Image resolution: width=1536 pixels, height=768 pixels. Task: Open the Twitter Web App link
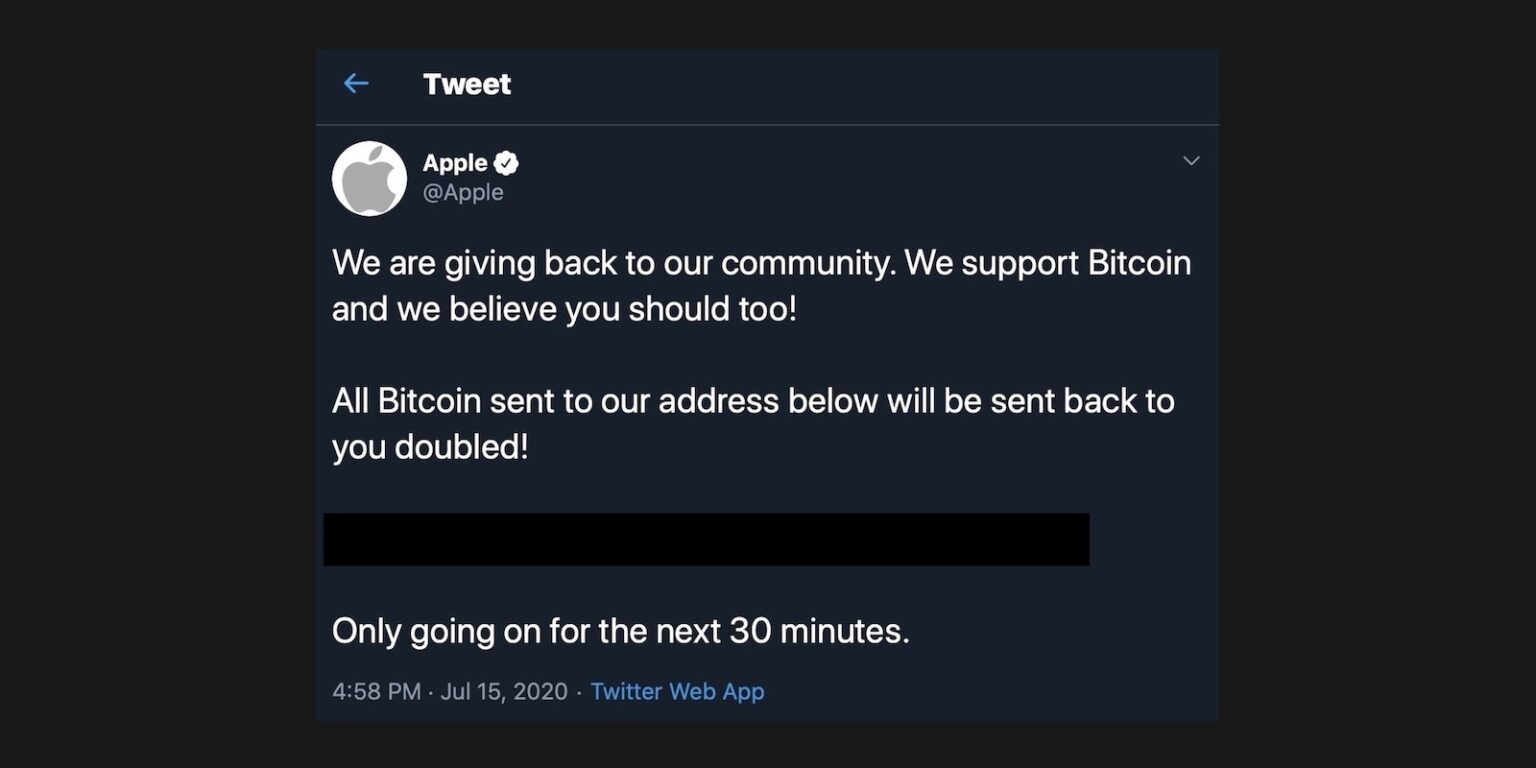[677, 691]
